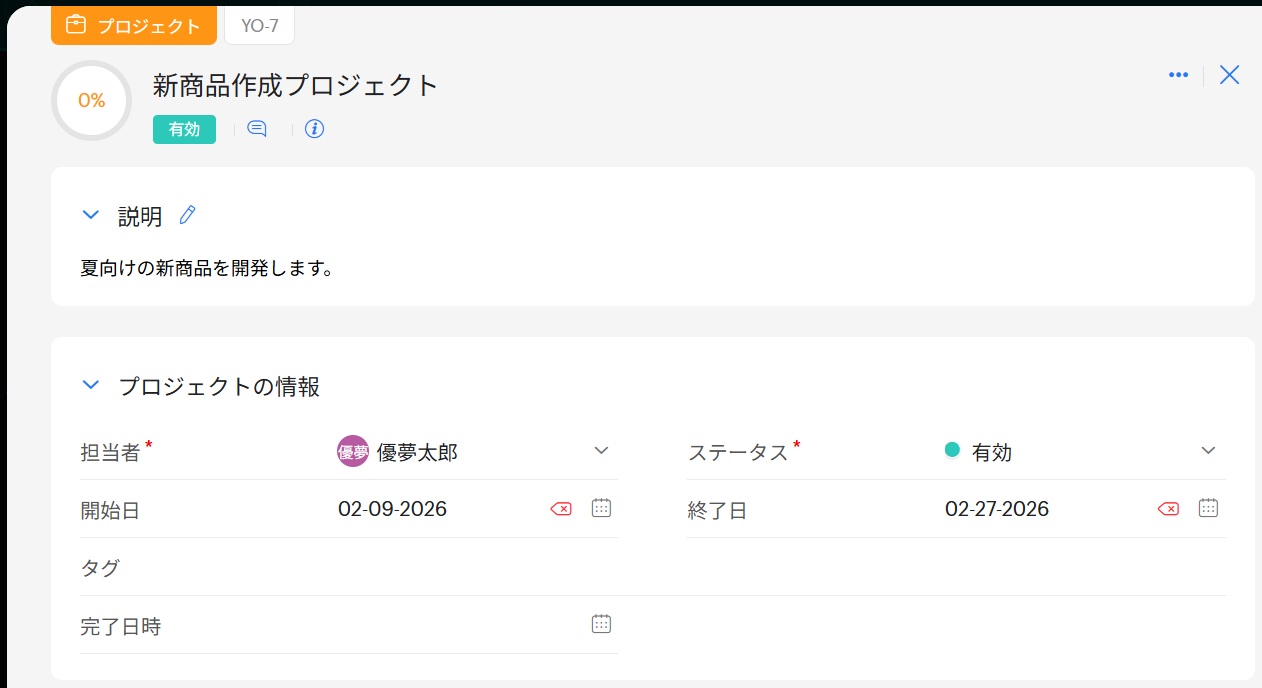Click the YO-7 project ID tab
Image resolution: width=1262 pixels, height=688 pixels.
tap(260, 26)
